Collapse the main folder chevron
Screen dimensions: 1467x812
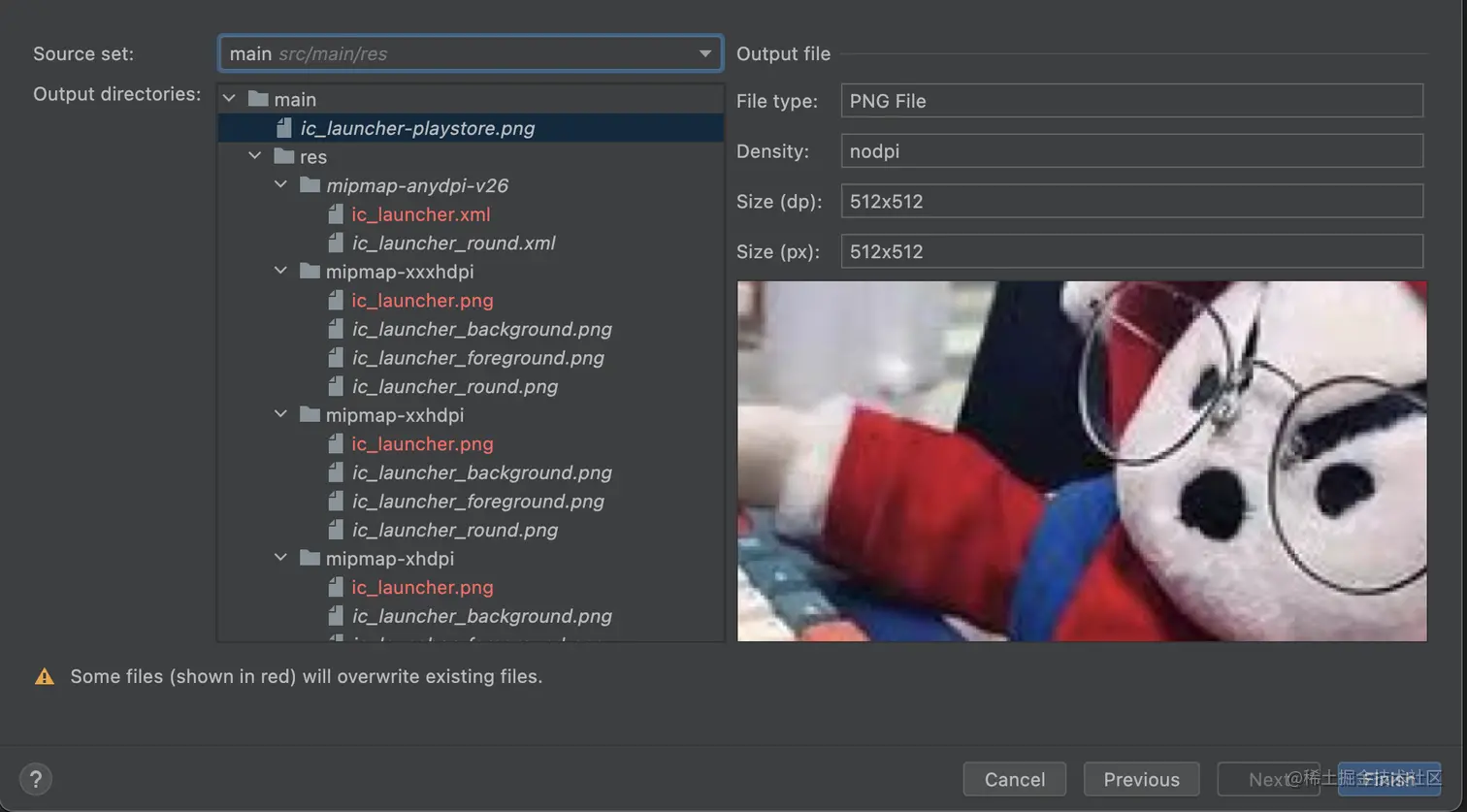230,99
